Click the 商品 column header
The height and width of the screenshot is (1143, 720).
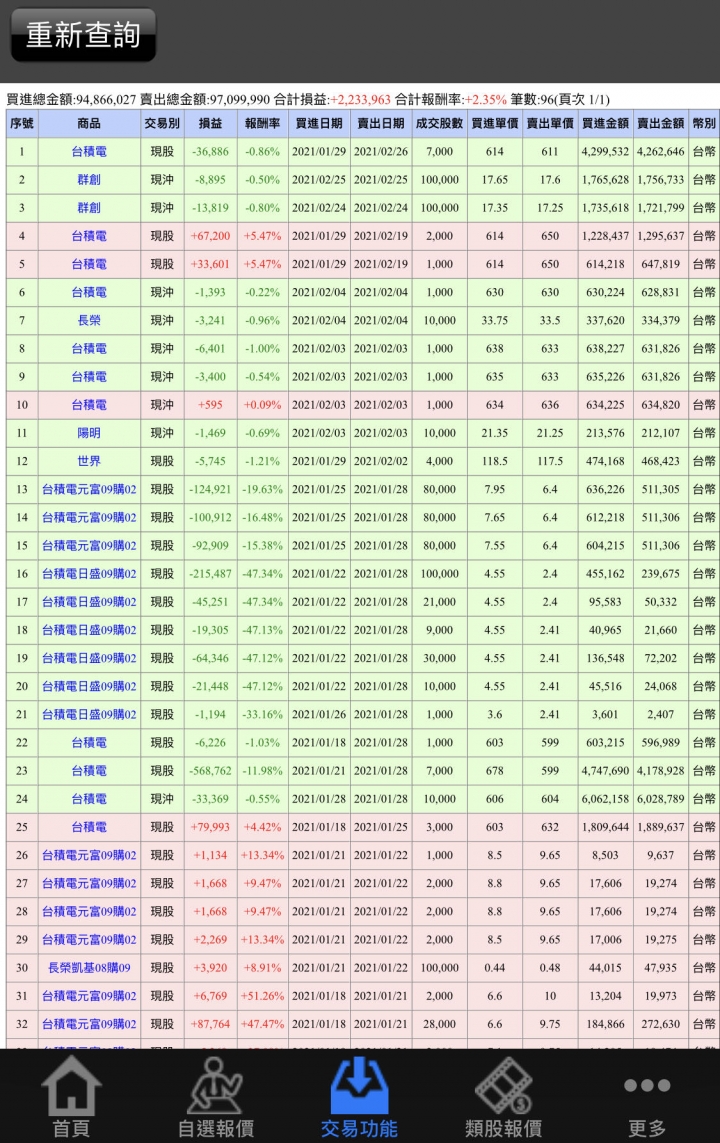point(89,123)
